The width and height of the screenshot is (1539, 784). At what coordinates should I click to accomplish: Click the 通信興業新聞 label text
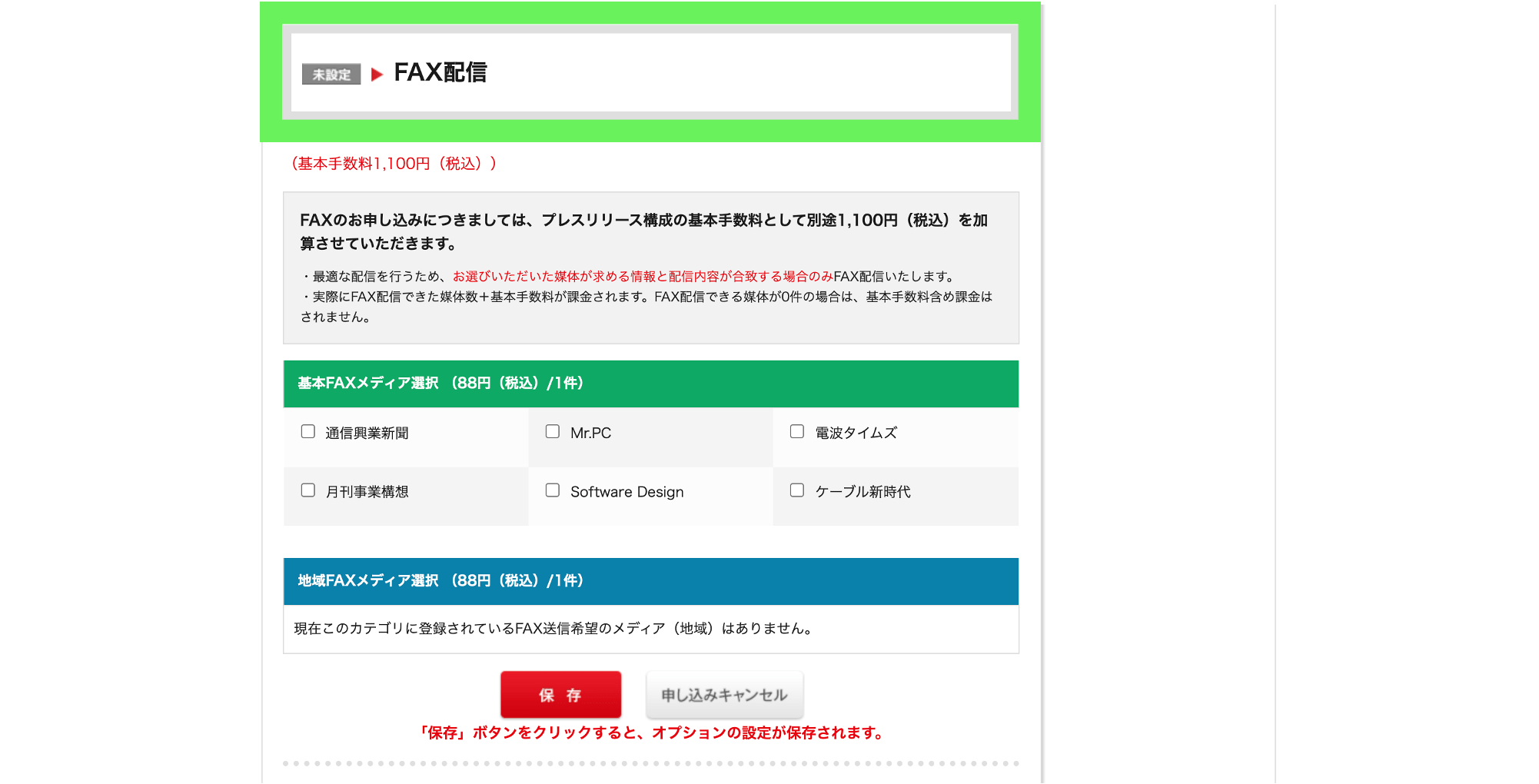click(367, 434)
